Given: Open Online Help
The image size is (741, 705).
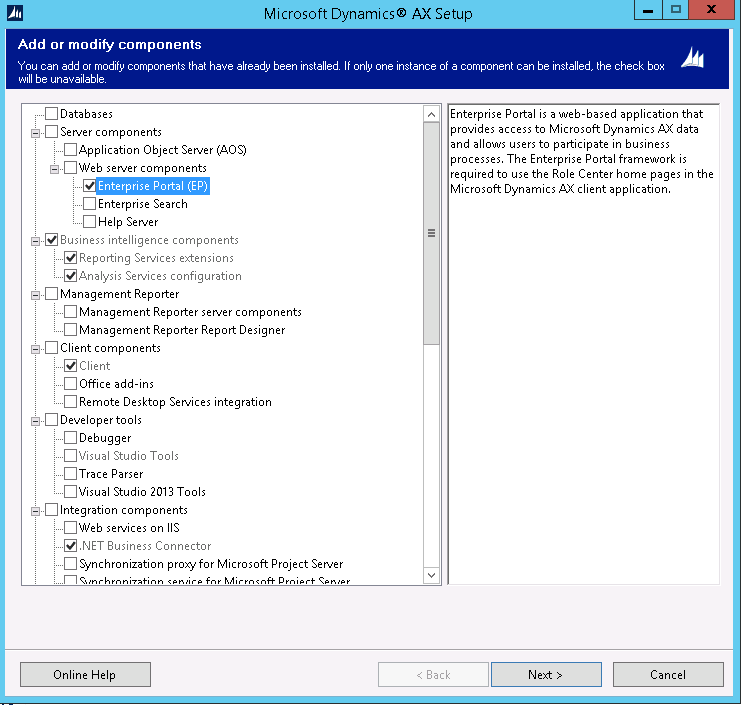Looking at the screenshot, I should point(85,674).
